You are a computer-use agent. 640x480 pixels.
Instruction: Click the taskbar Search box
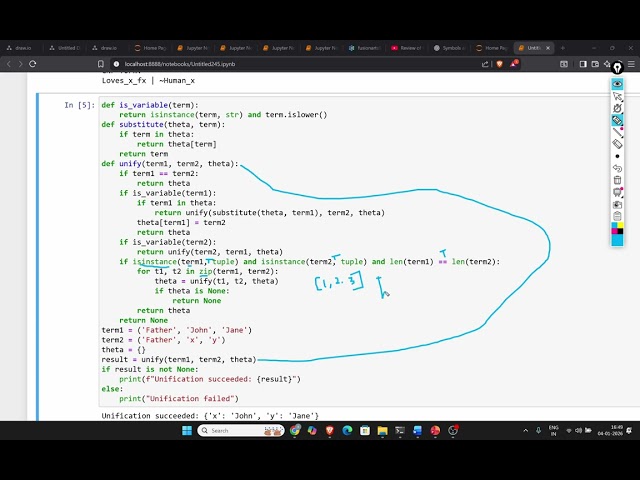(241, 431)
